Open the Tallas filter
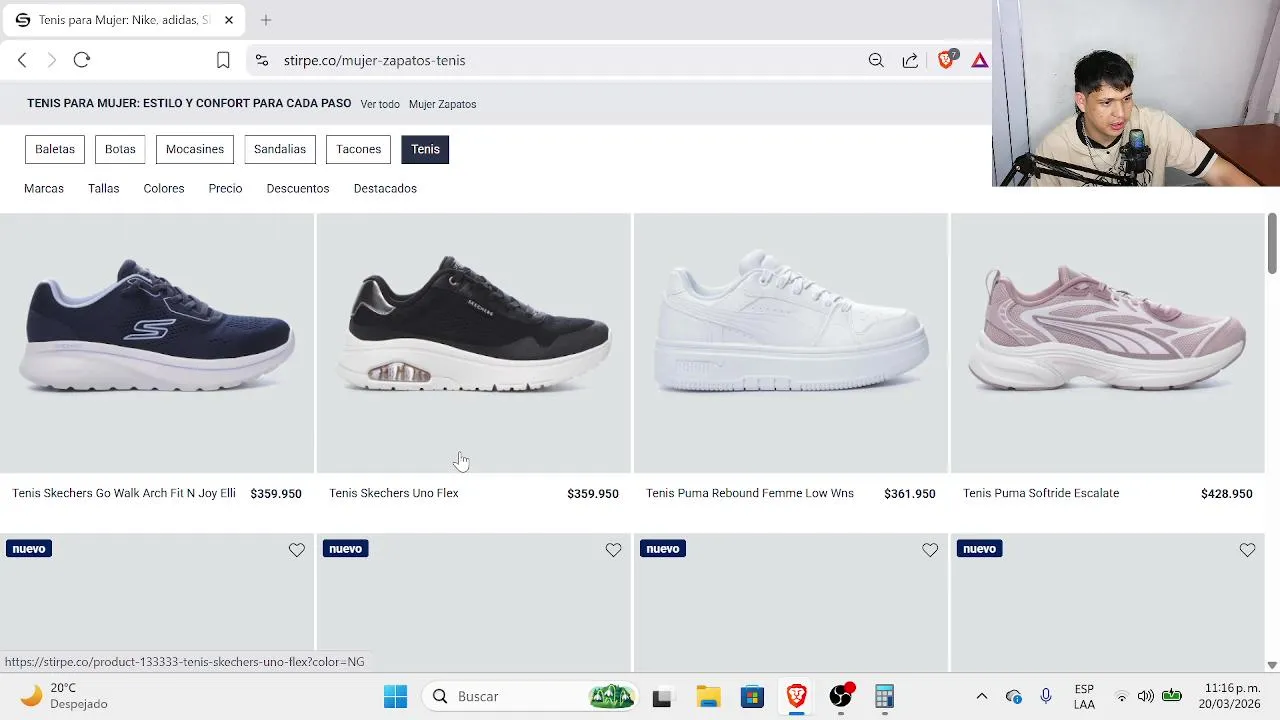 pos(103,188)
